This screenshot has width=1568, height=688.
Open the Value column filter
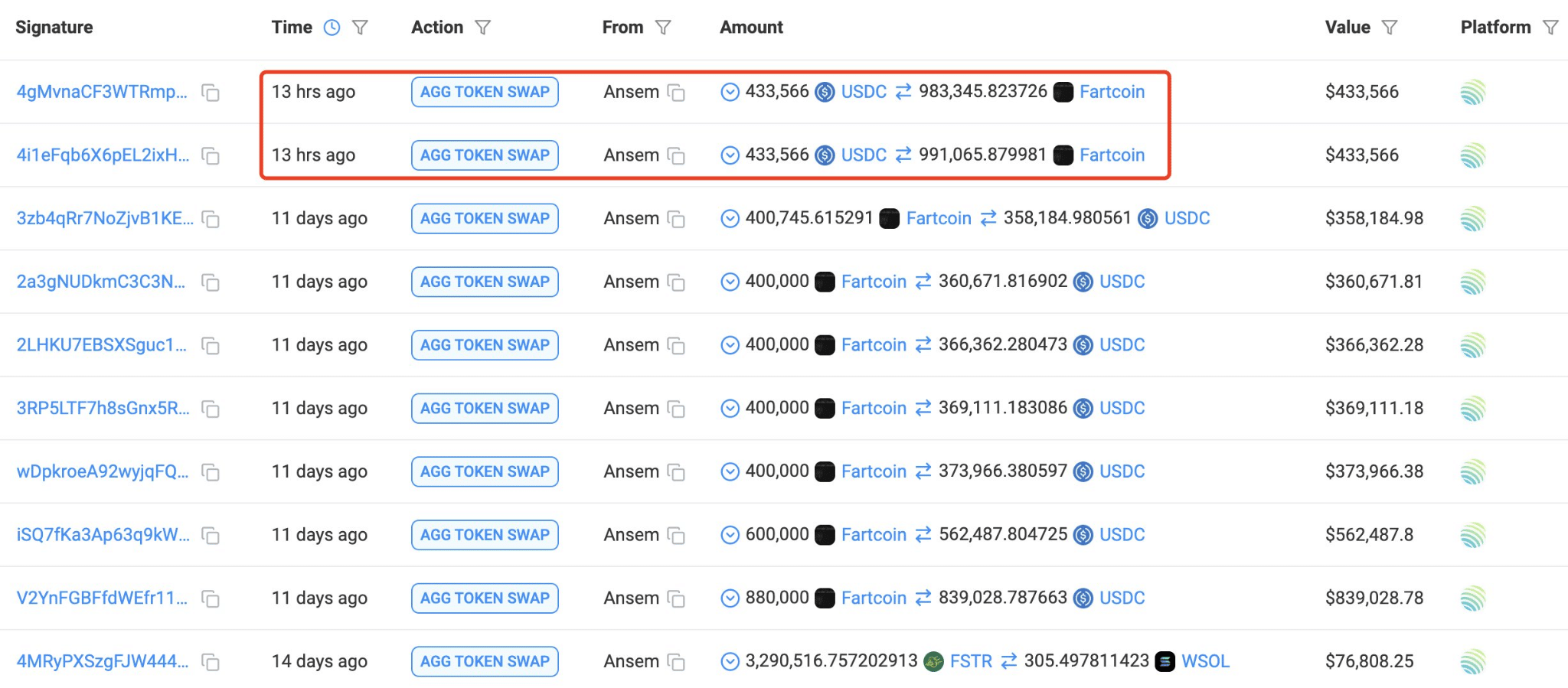tap(1390, 28)
